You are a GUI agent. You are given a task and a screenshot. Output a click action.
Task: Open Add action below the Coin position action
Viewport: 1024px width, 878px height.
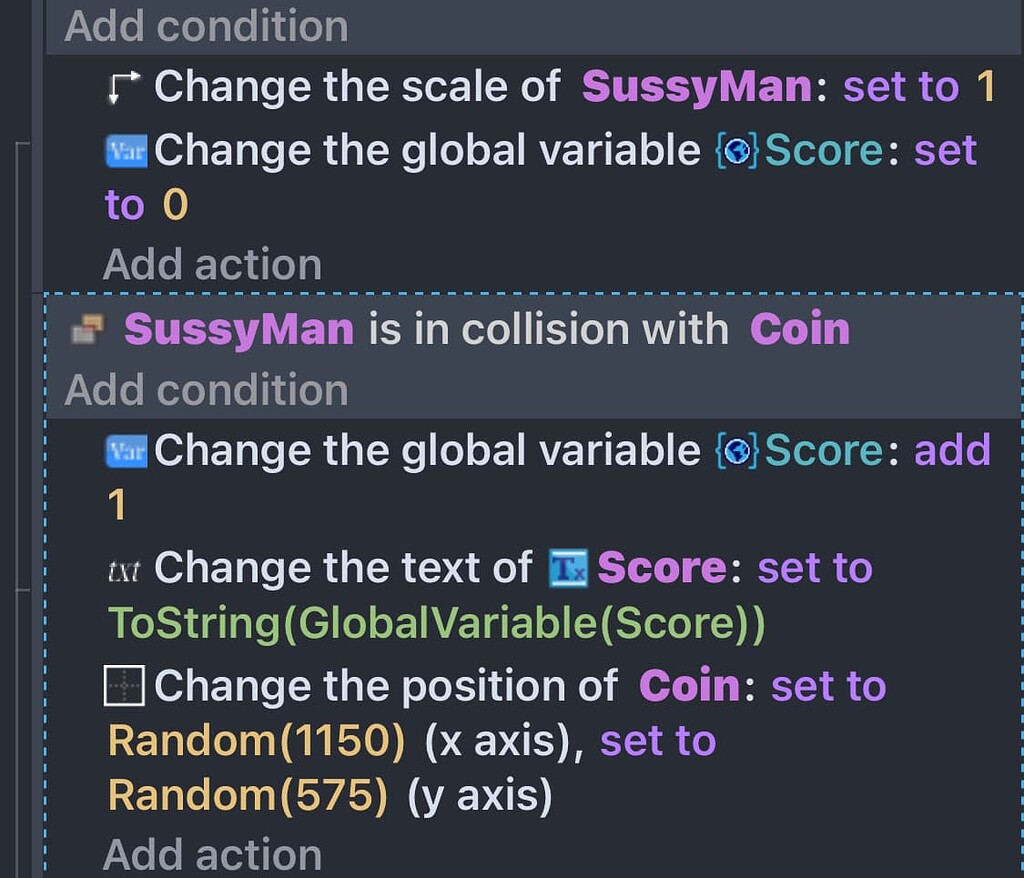pos(212,855)
